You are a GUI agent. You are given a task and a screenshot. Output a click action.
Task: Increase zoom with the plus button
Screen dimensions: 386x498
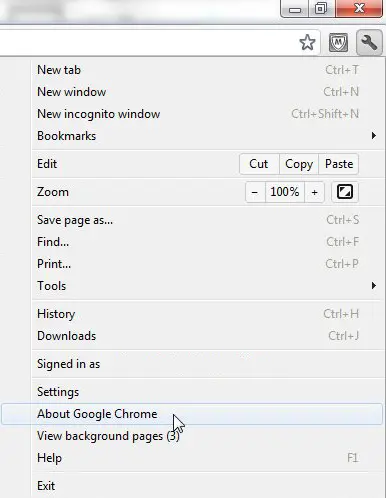[314, 192]
